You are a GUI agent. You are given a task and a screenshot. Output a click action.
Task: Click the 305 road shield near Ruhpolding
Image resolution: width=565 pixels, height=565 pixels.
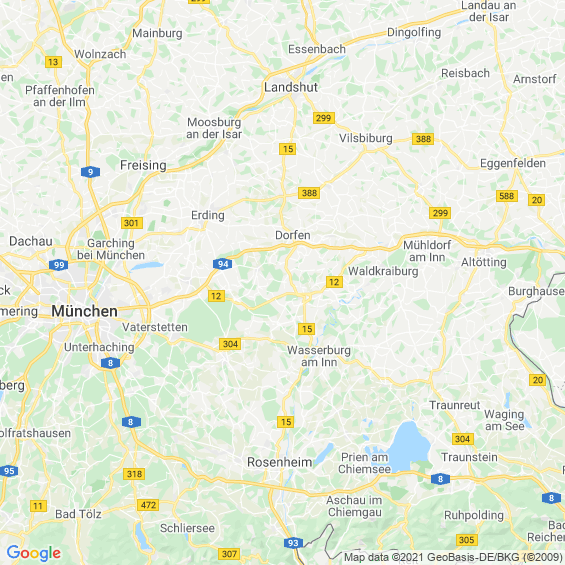coord(467,540)
